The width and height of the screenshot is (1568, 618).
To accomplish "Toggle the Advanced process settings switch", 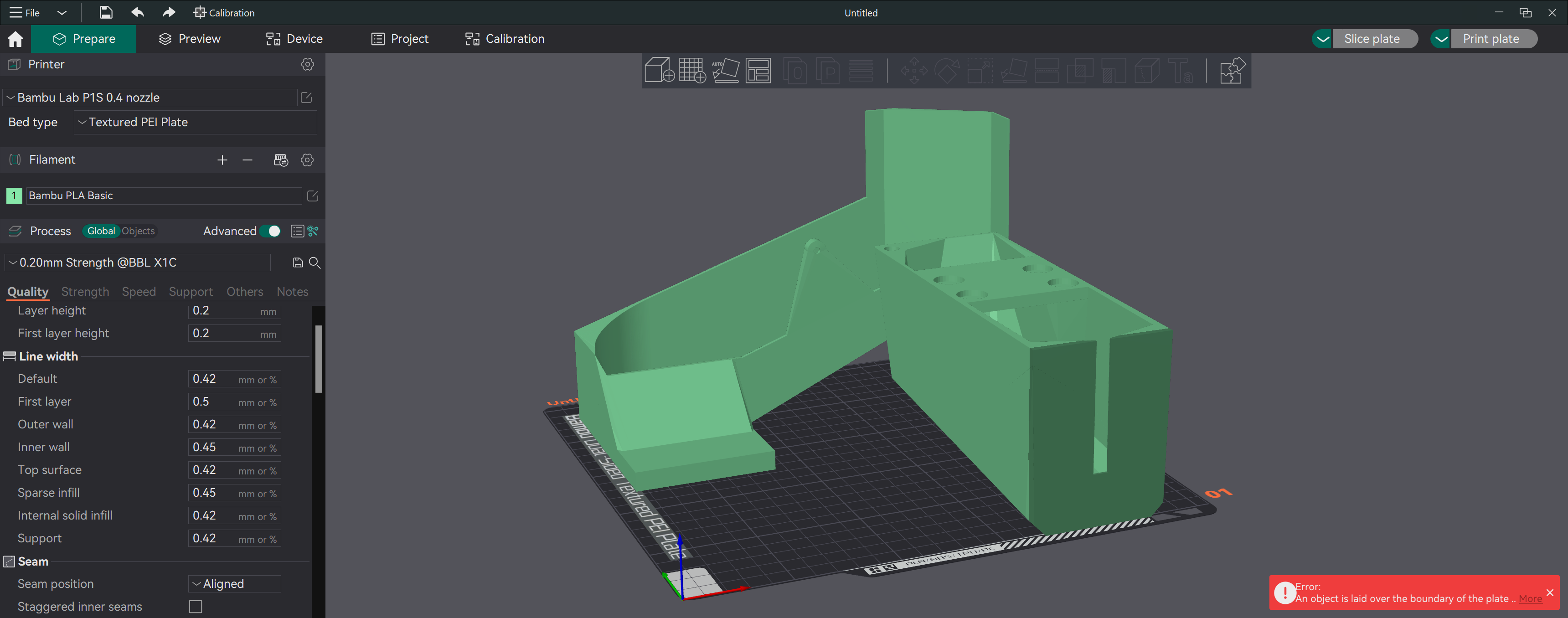I will (x=272, y=232).
